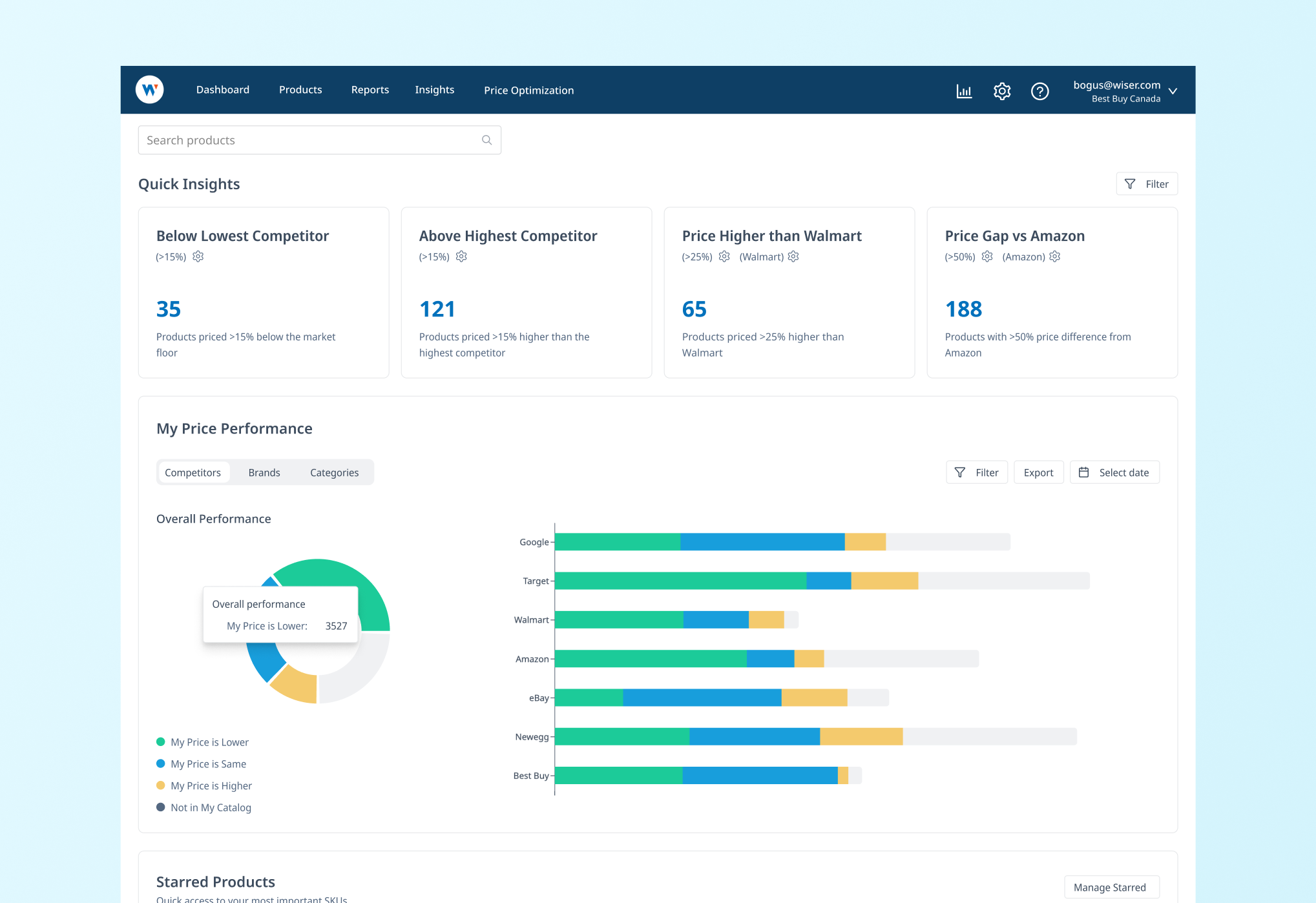Viewport: 1316px width, 903px height.
Task: Open the bar chart analytics icon
Action: coord(964,91)
